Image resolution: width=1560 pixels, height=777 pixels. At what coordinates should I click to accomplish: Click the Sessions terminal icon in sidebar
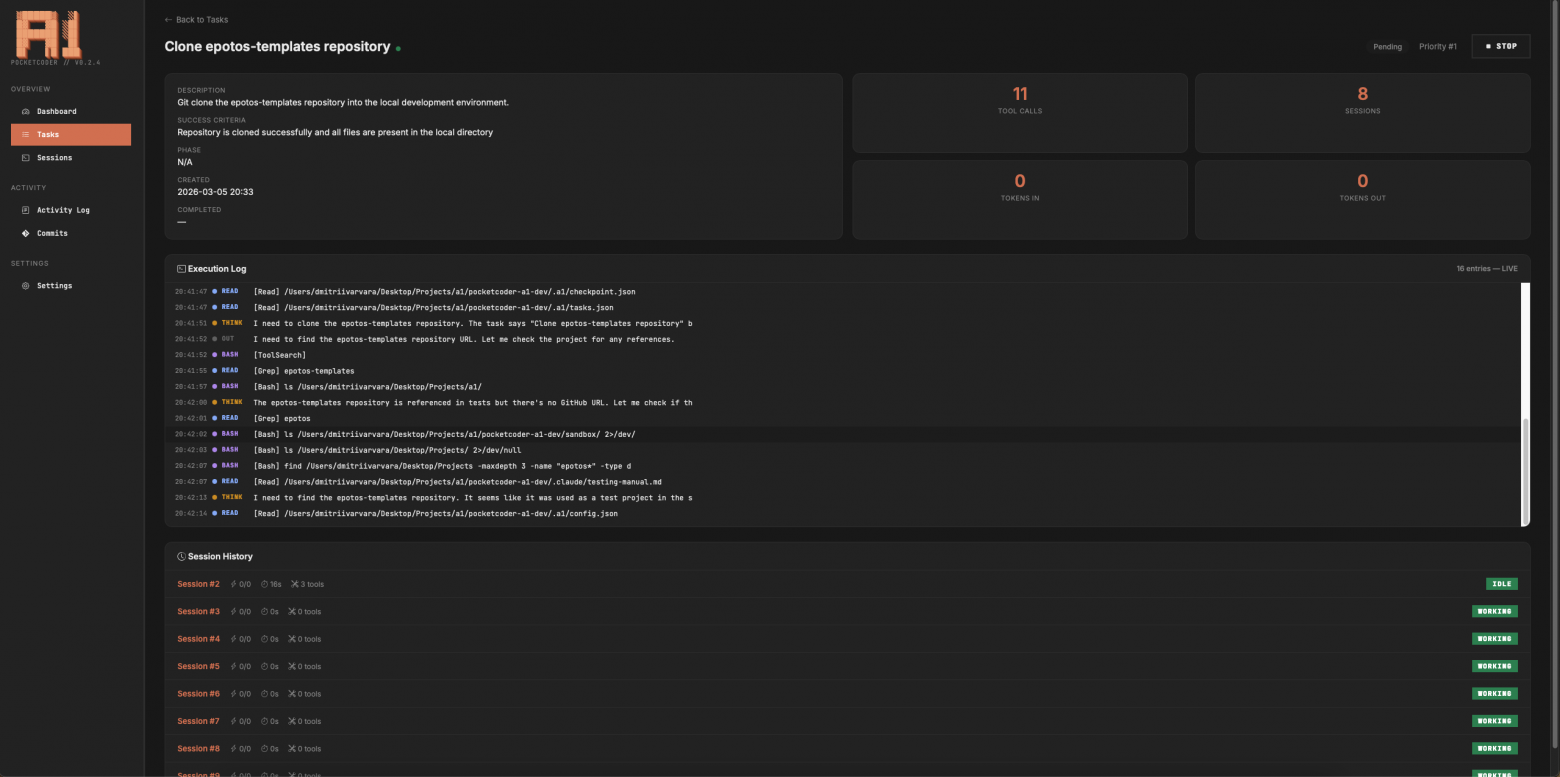(x=26, y=158)
